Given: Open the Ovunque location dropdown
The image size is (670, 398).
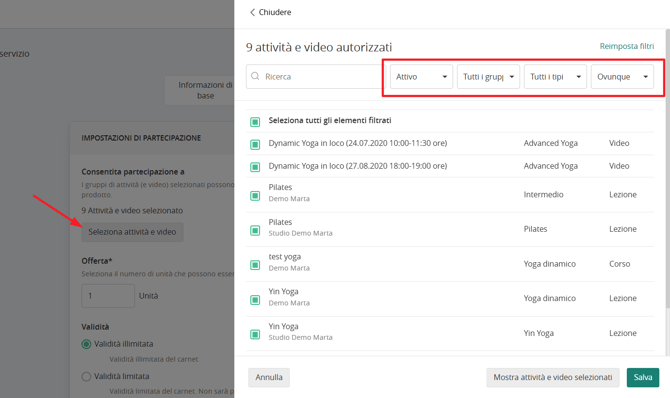Looking at the screenshot, I should point(622,77).
